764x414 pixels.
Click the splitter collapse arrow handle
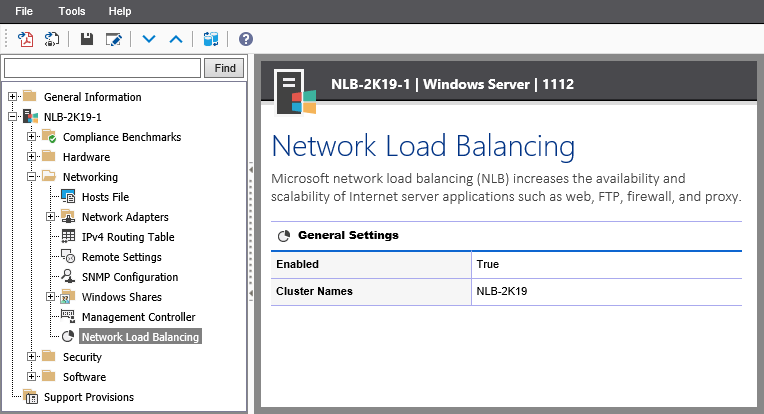point(250,169)
